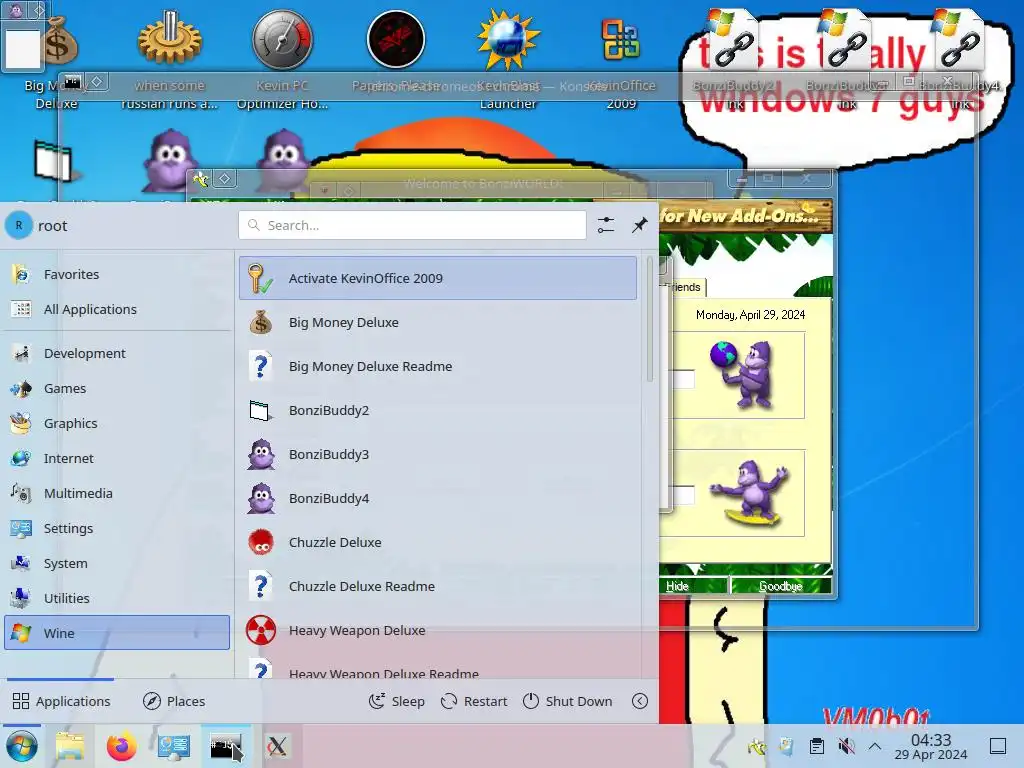1024x768 pixels.
Task: Launch BonziBuddy3 from the app list
Action: coord(438,455)
